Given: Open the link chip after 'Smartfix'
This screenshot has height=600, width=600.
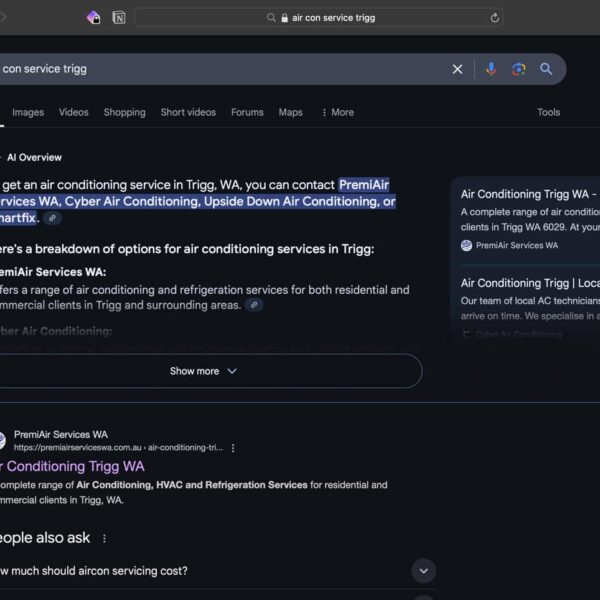Looking at the screenshot, I should (52, 218).
